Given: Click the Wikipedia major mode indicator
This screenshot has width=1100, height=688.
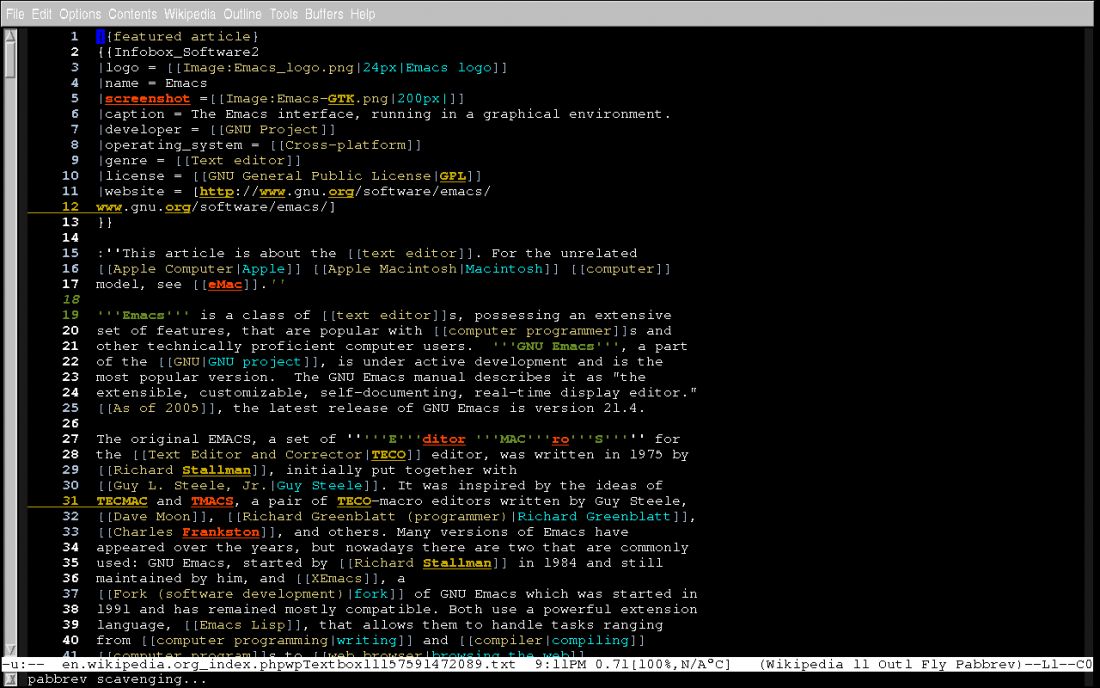Looking at the screenshot, I should point(804,663).
